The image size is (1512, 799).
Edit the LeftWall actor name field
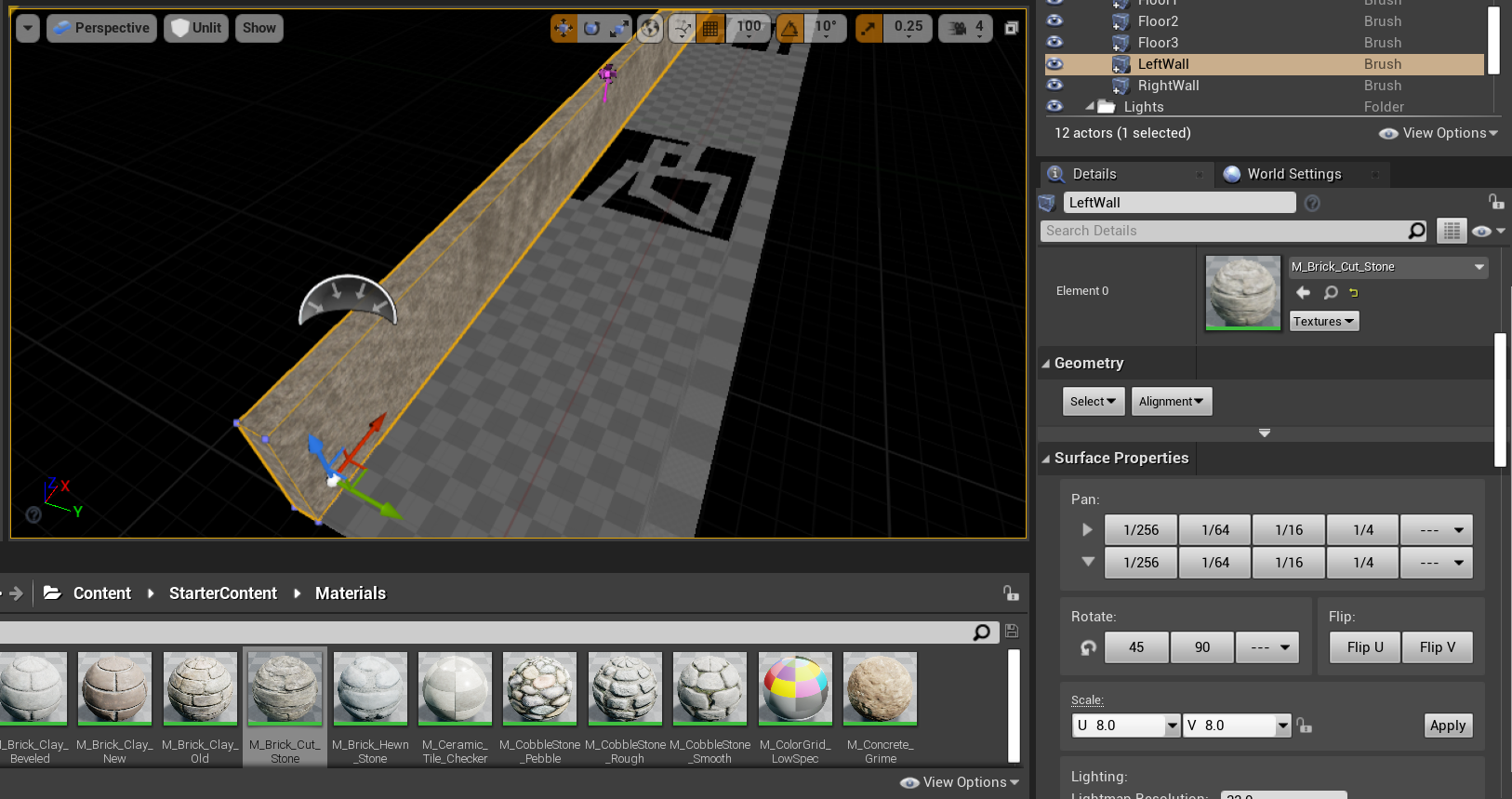pos(1179,203)
